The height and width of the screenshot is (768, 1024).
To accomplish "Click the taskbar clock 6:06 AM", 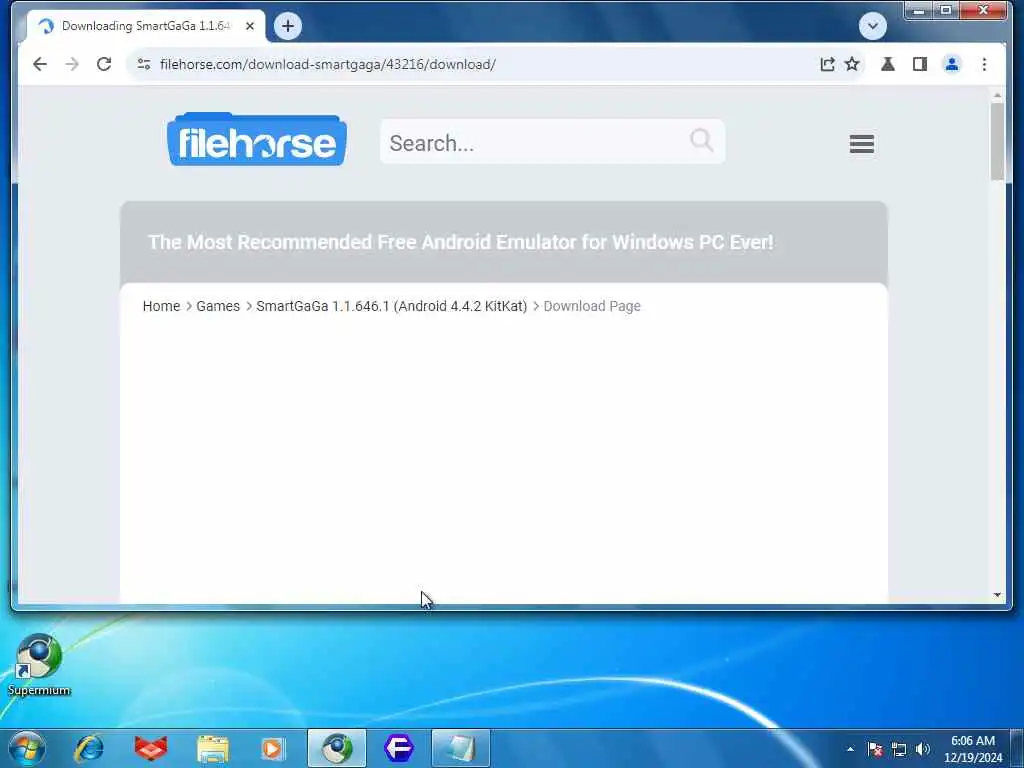I will [x=973, y=749].
